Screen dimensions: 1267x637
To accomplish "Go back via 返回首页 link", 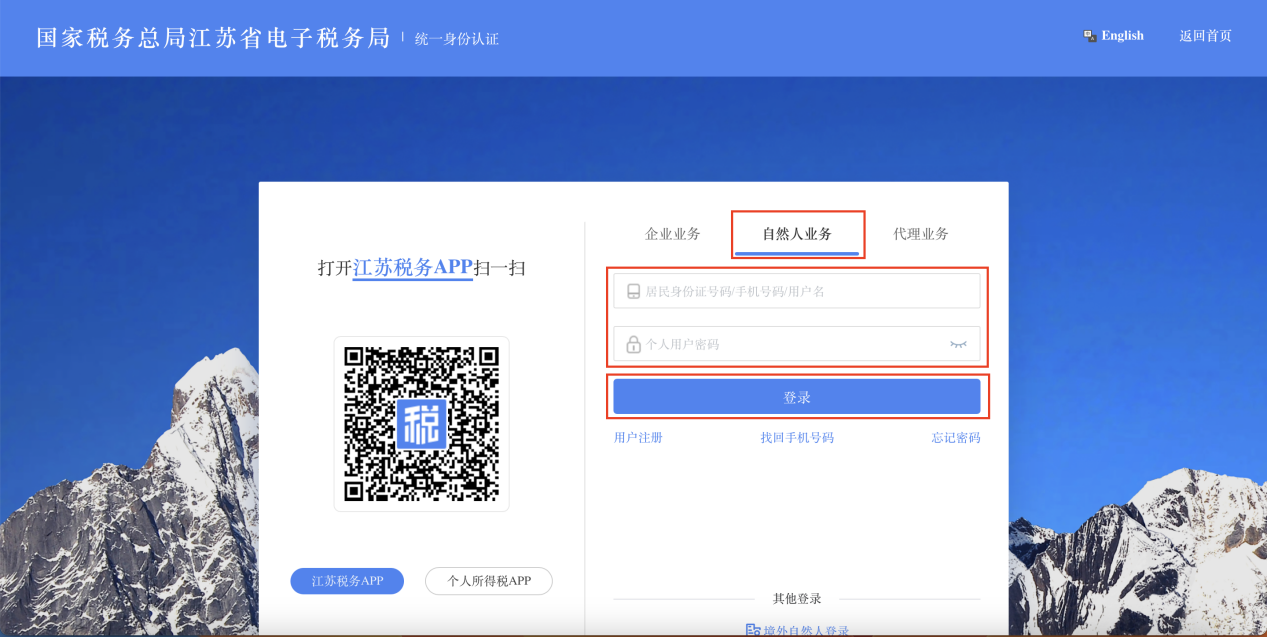I will (x=1205, y=36).
